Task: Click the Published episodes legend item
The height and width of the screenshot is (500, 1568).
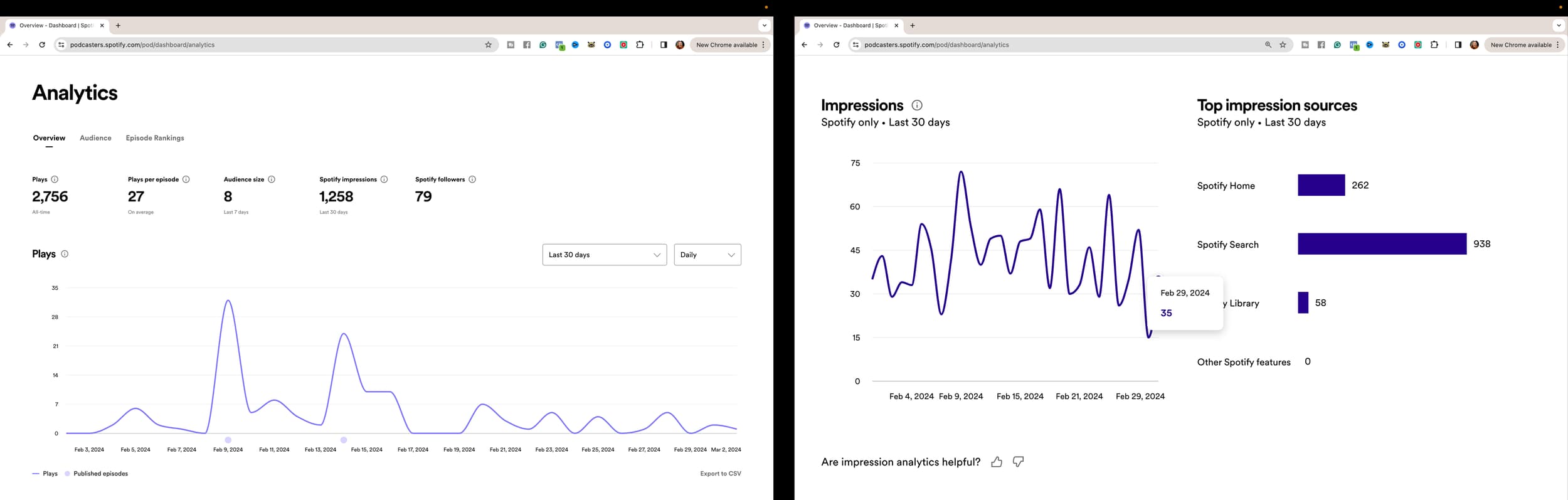Action: [97, 474]
